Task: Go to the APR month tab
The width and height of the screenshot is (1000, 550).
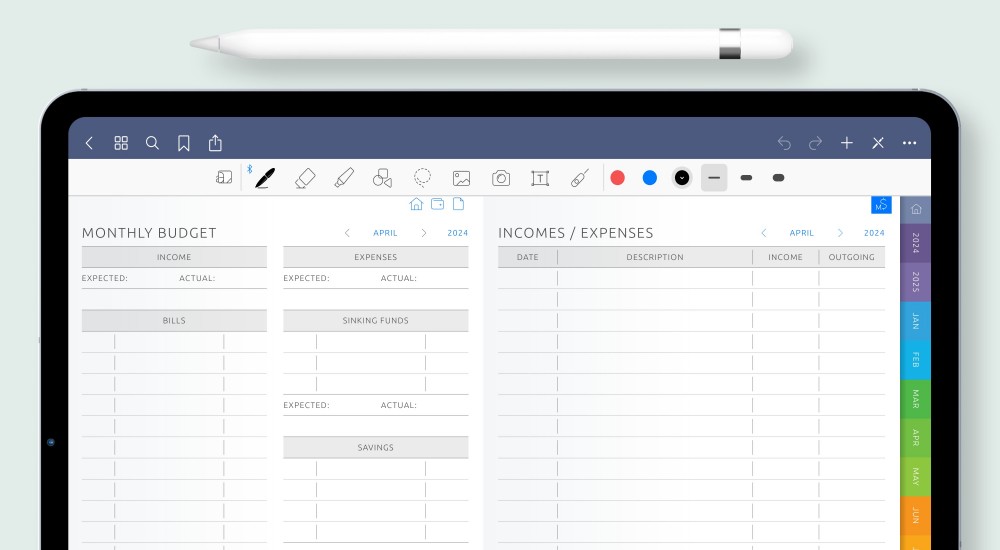Action: [916, 438]
